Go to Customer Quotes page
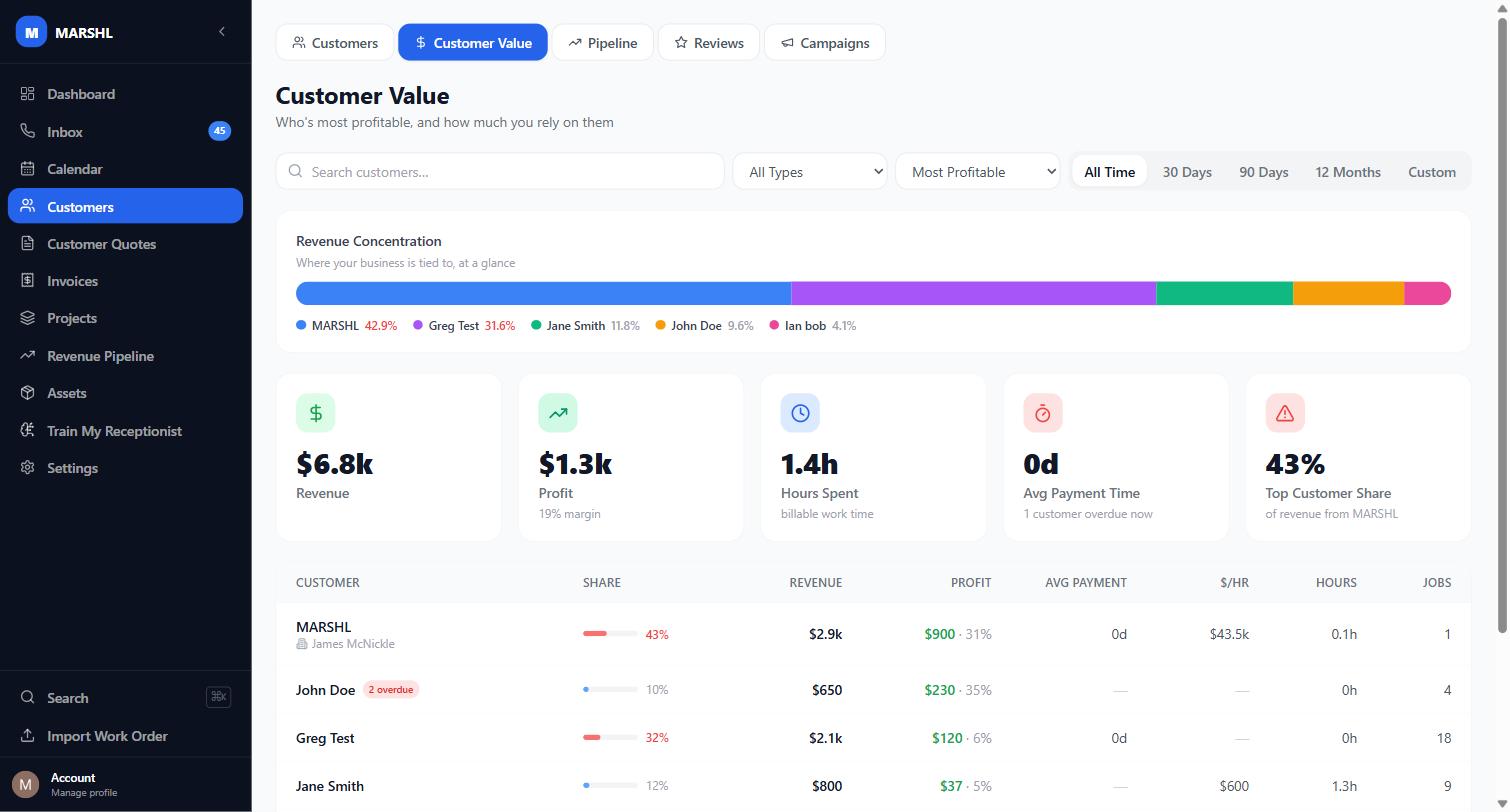This screenshot has height=812, width=1510. 125,244
